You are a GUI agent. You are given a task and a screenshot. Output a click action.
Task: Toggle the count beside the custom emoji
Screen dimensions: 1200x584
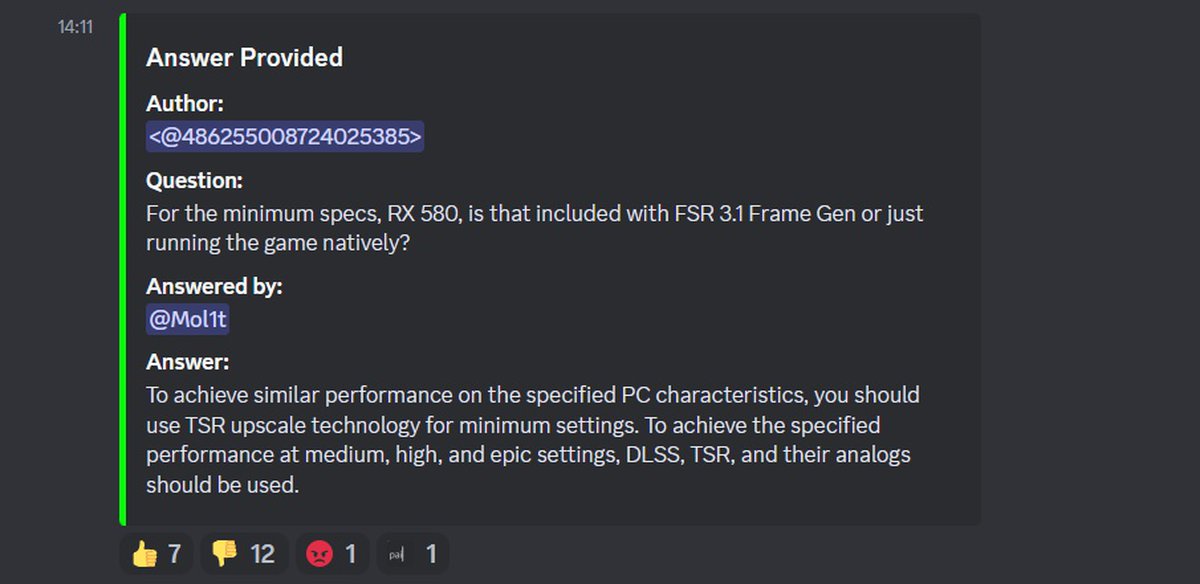431,554
